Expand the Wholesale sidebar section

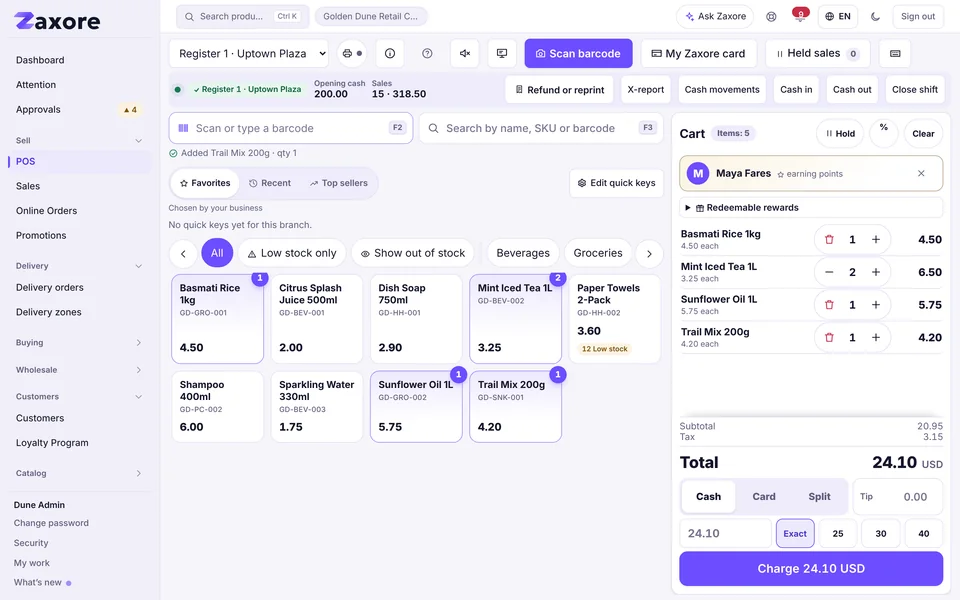[x=78, y=370]
